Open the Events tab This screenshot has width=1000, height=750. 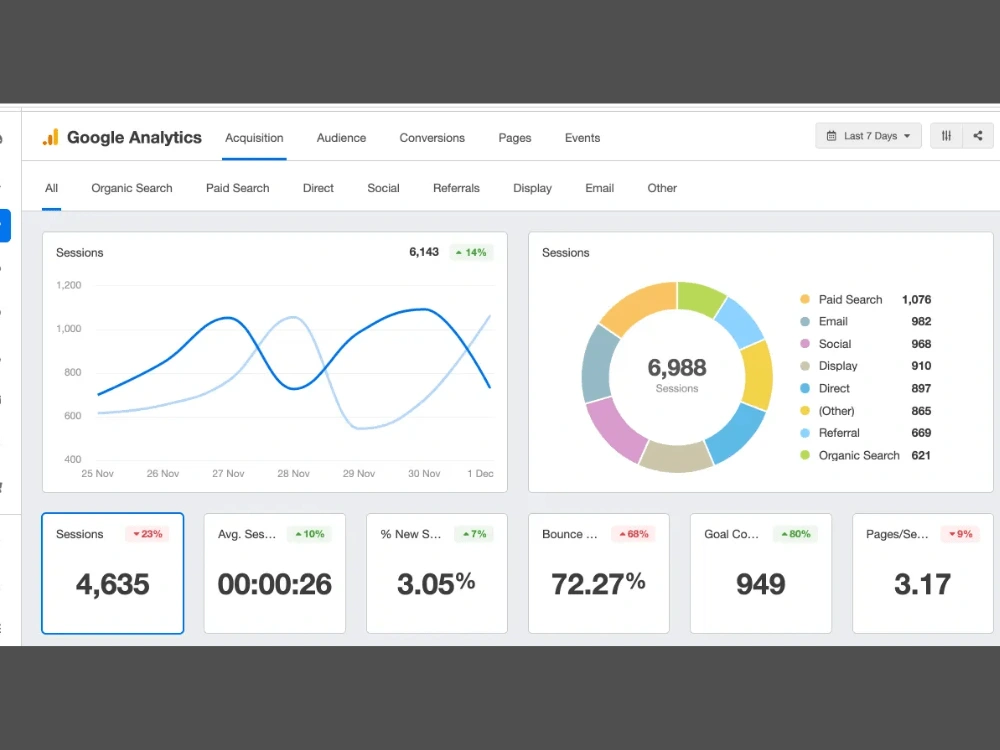pyautogui.click(x=582, y=138)
